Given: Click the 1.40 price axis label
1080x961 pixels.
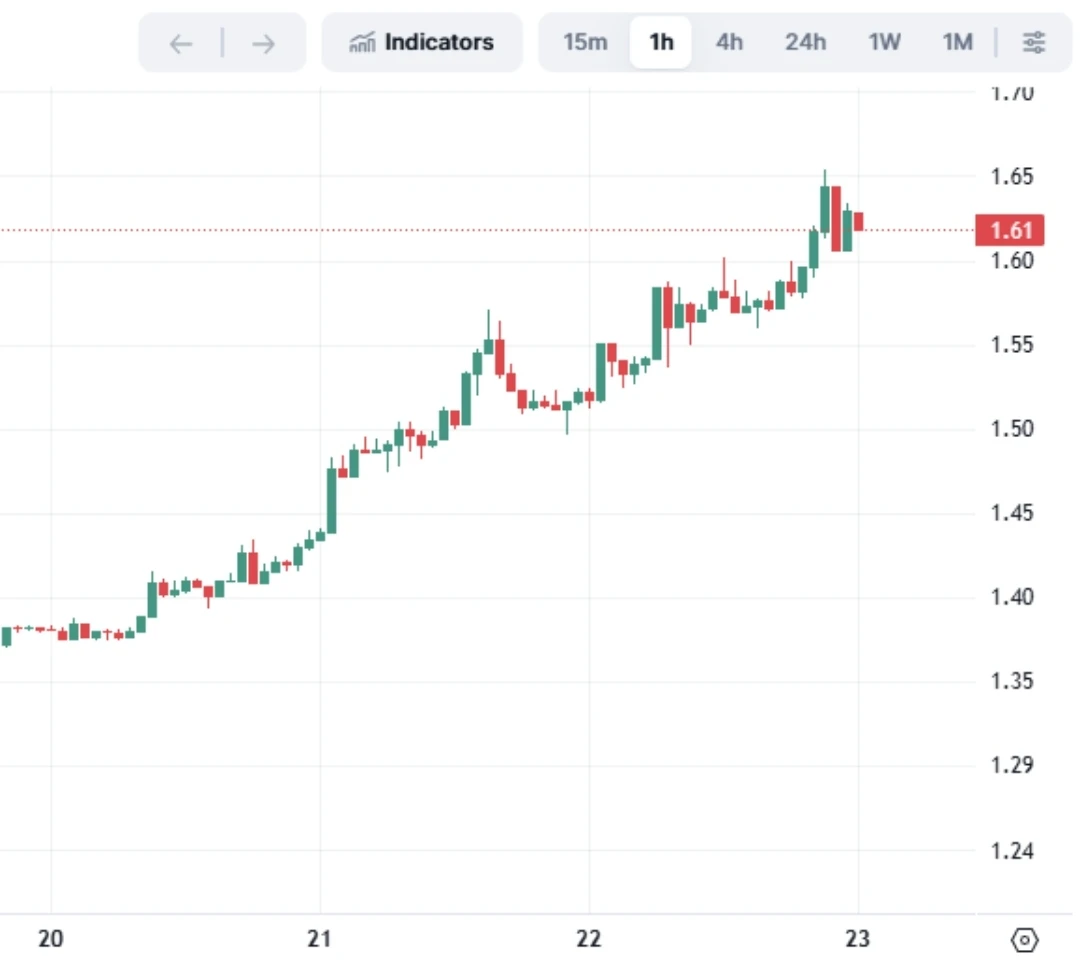Looking at the screenshot, I should click(x=1011, y=597).
